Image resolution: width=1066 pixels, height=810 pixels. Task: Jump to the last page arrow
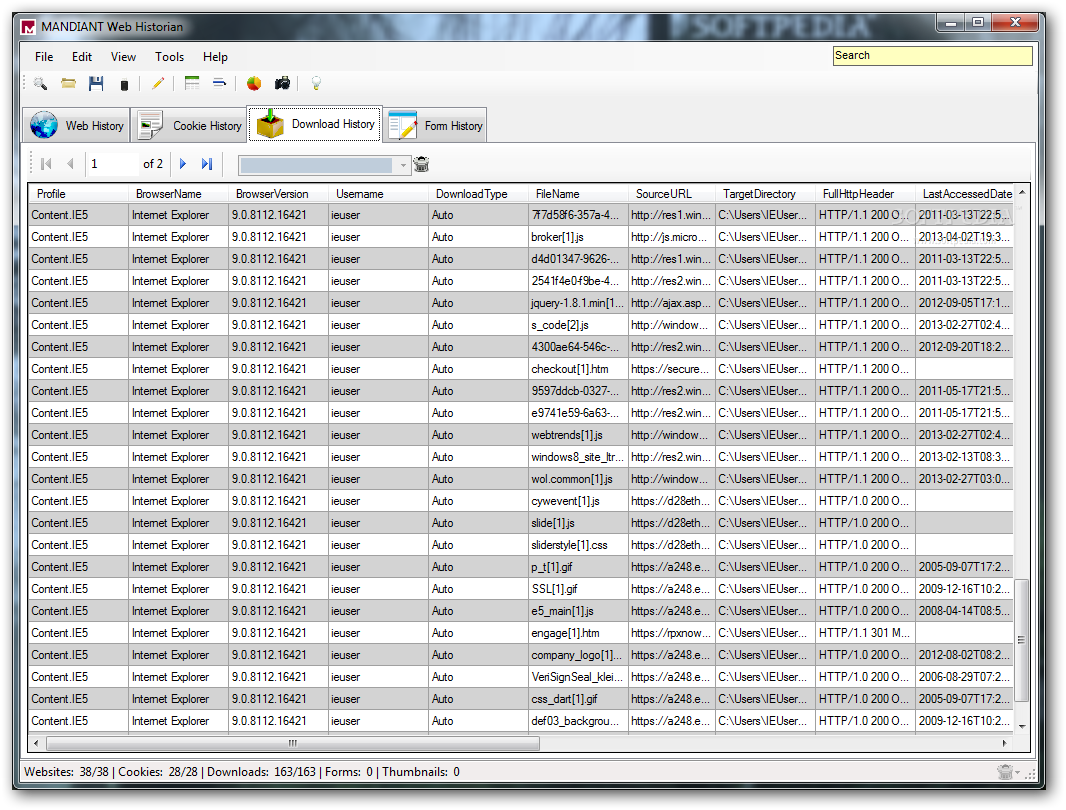point(207,164)
